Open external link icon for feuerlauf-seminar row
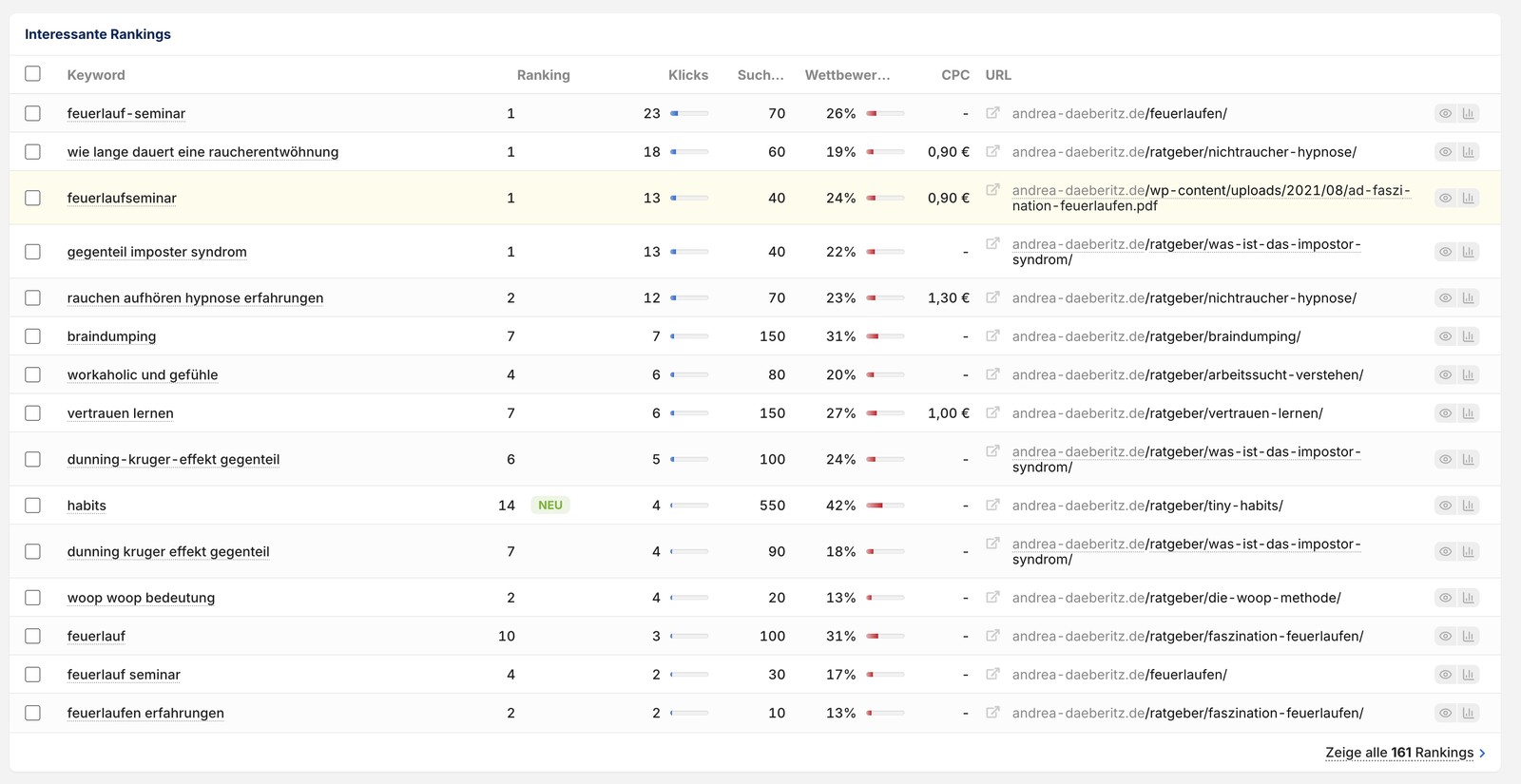The image size is (1521, 784). (992, 113)
